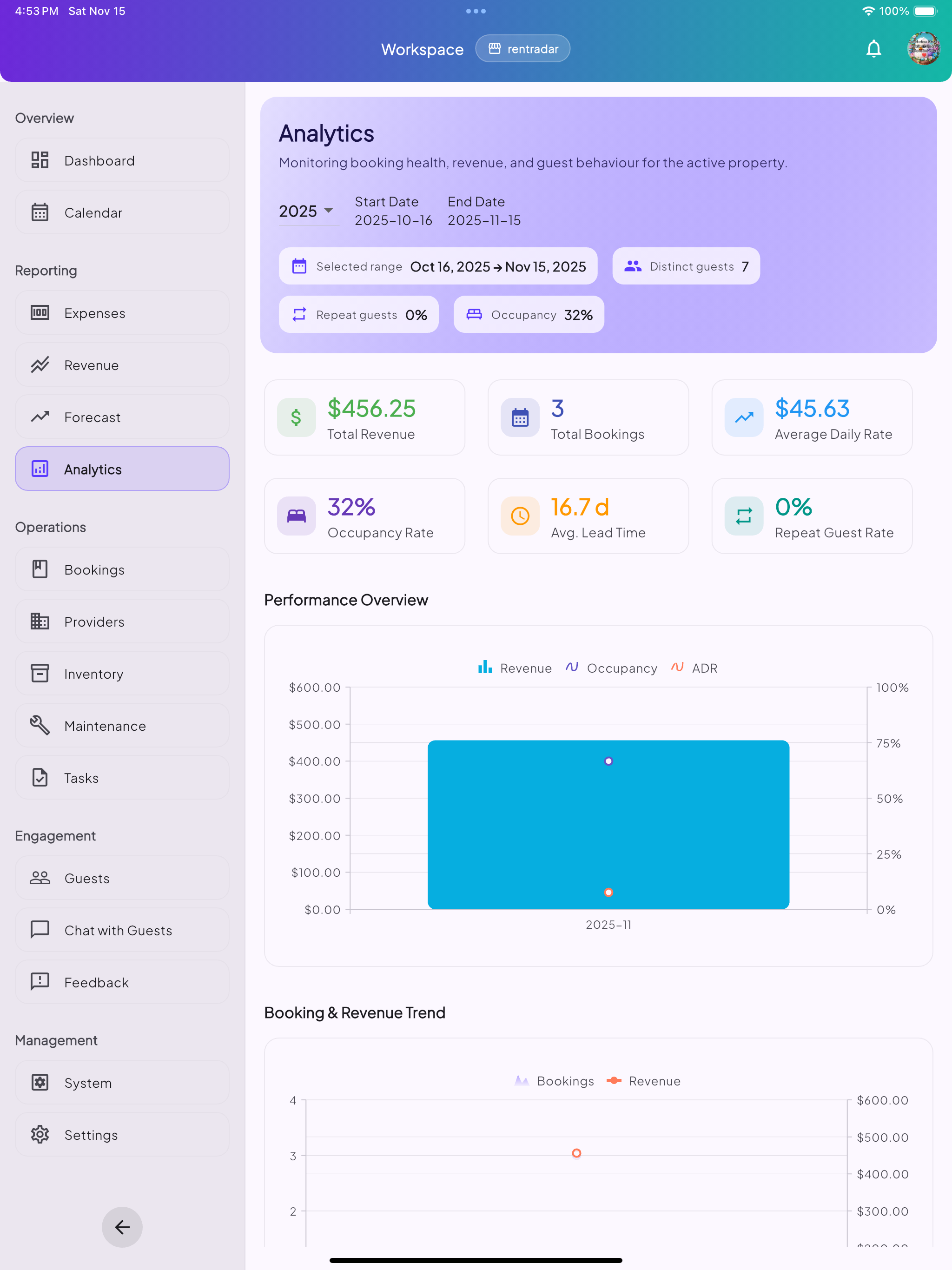This screenshot has width=952, height=1270.
Task: Toggle ADR series in Performance Overview legend
Action: coord(694,668)
